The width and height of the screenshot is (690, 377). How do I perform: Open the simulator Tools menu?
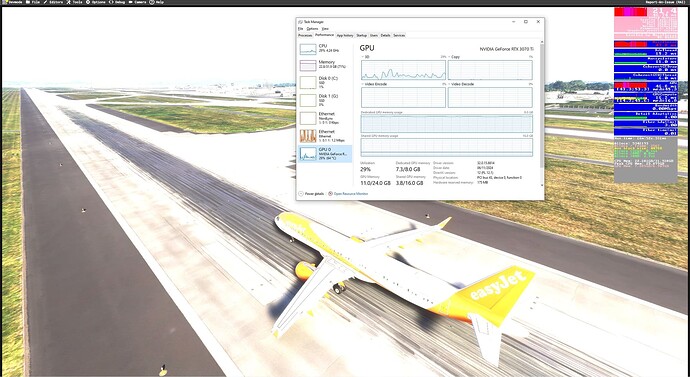pos(74,2)
